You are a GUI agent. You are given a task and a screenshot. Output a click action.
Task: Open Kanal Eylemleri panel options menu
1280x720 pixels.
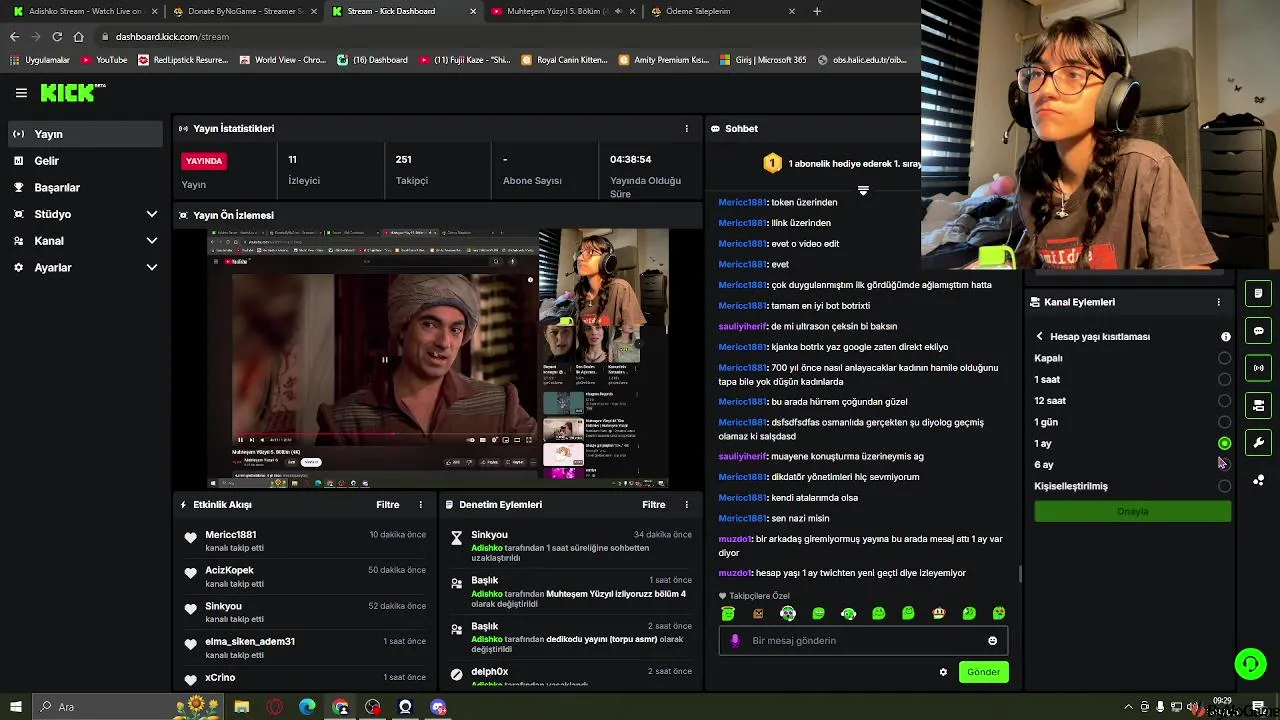1218,302
